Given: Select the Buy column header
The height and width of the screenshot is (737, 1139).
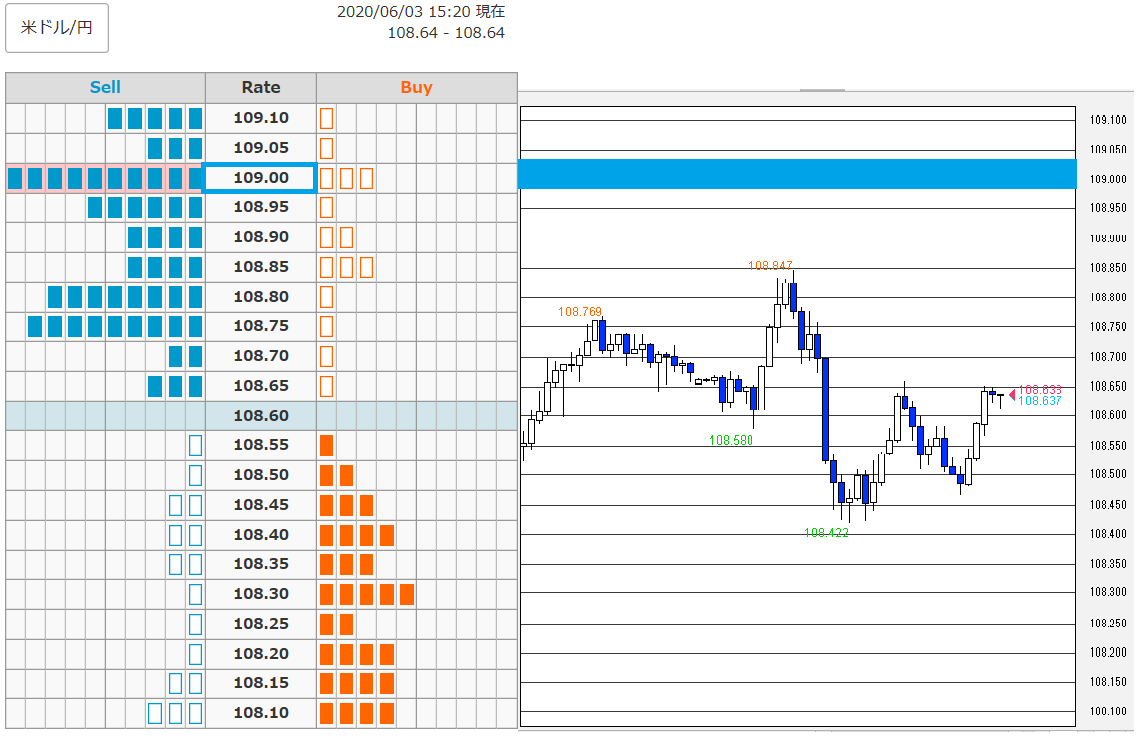Looking at the screenshot, I should [416, 87].
